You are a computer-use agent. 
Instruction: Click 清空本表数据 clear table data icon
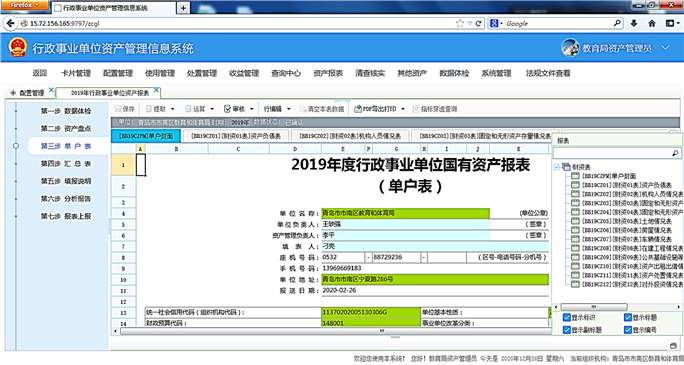click(303, 109)
